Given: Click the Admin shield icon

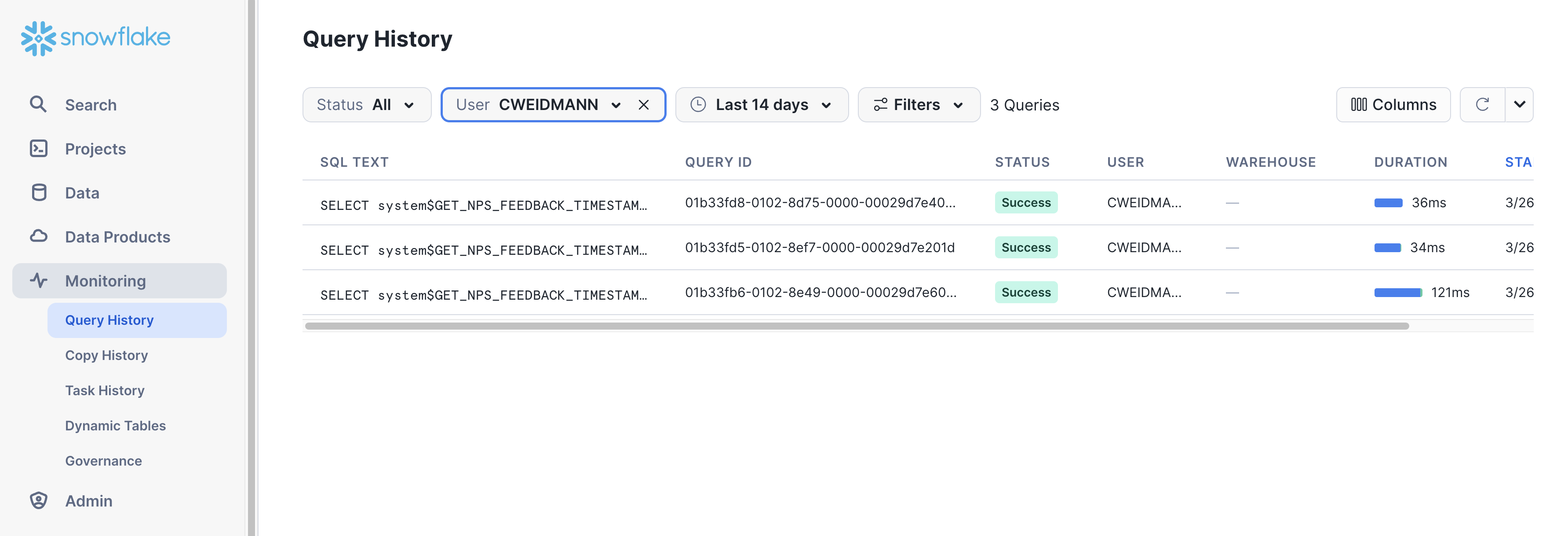Looking at the screenshot, I should point(38,501).
